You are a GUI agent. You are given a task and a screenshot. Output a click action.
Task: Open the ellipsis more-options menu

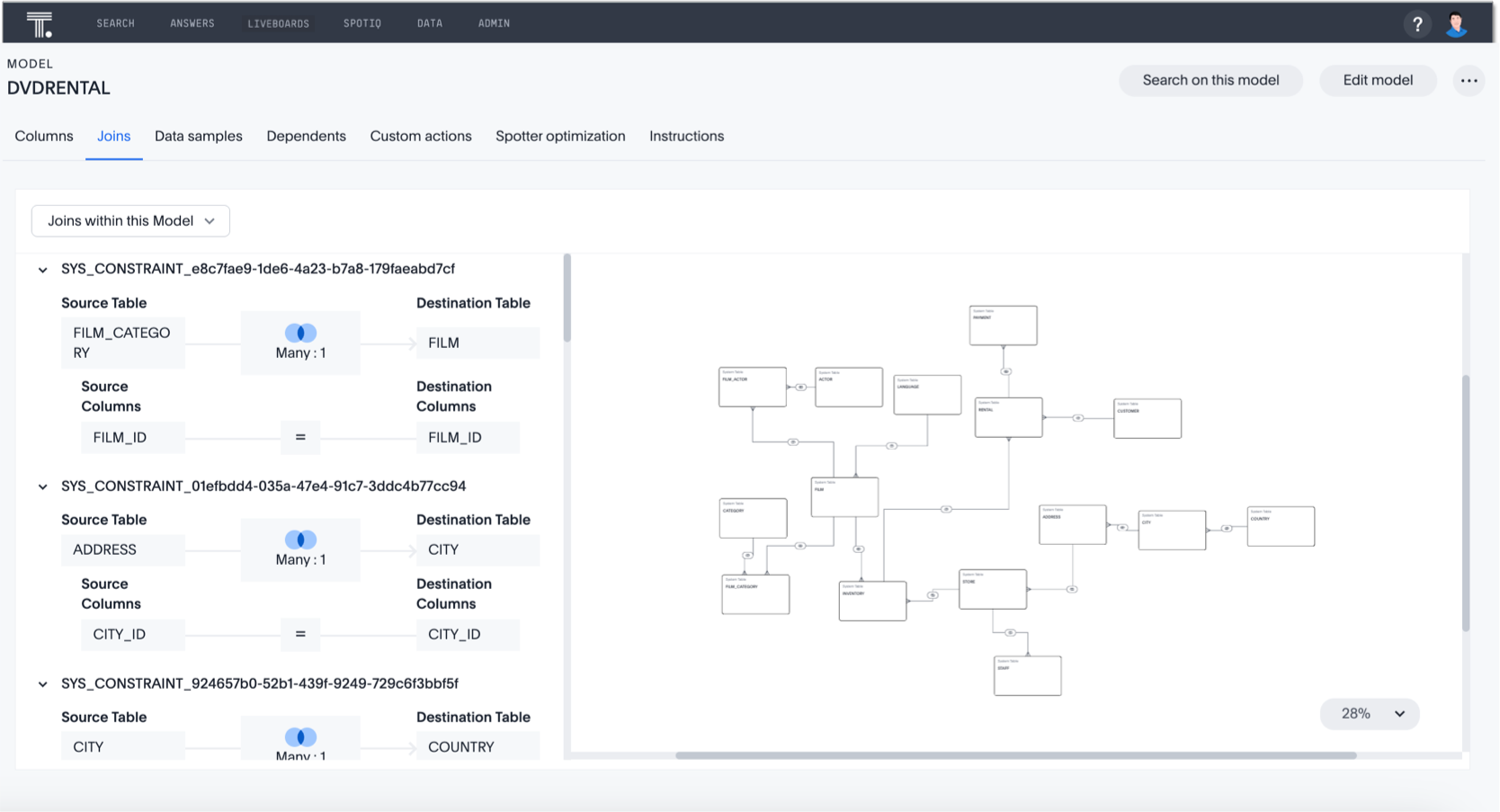(1469, 80)
